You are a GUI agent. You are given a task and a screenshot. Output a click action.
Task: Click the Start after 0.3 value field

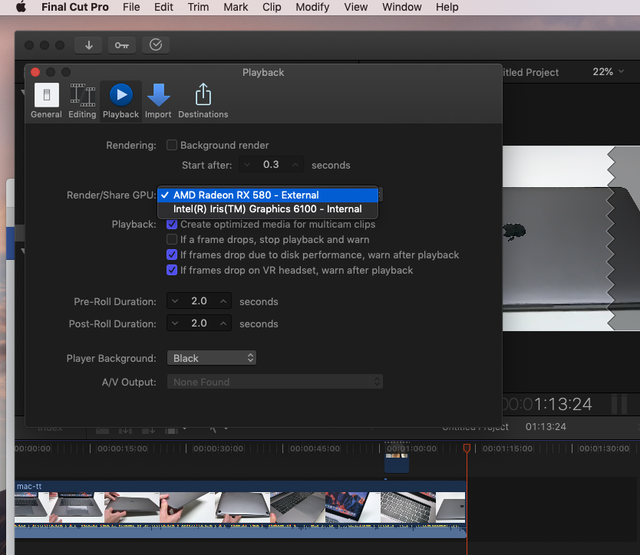[x=271, y=164]
